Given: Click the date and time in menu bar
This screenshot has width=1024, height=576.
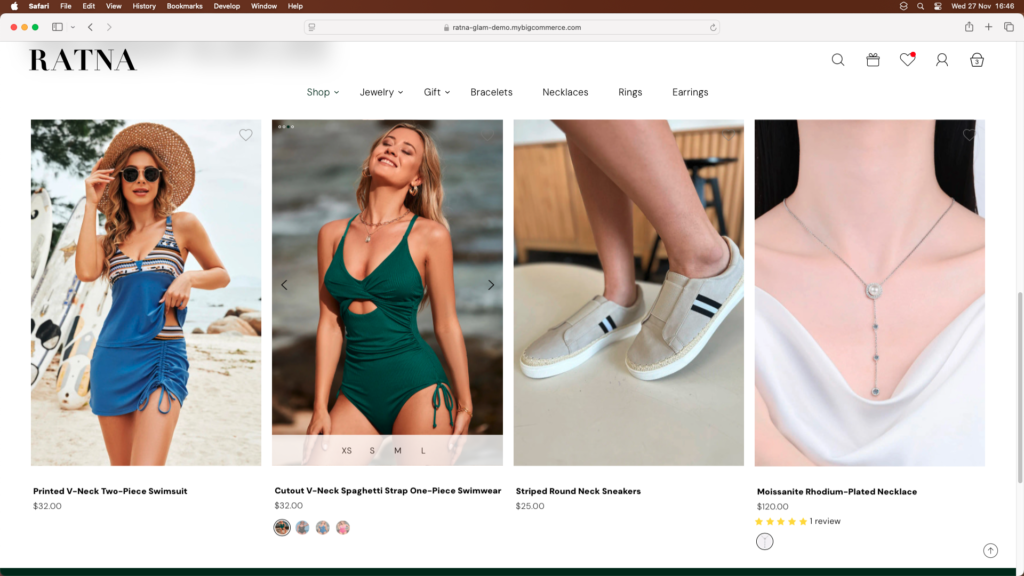Looking at the screenshot, I should [983, 6].
